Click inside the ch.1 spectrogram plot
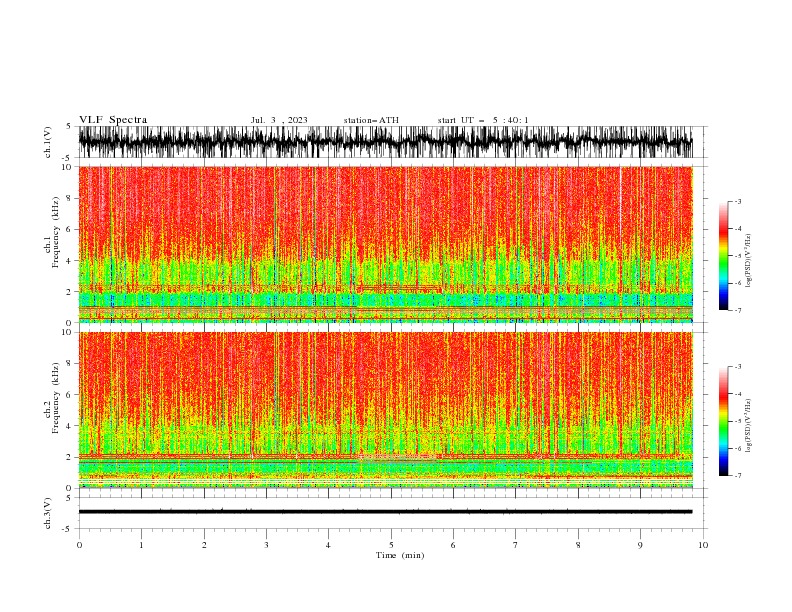Viewport: 792px width, 612px height. click(x=385, y=244)
